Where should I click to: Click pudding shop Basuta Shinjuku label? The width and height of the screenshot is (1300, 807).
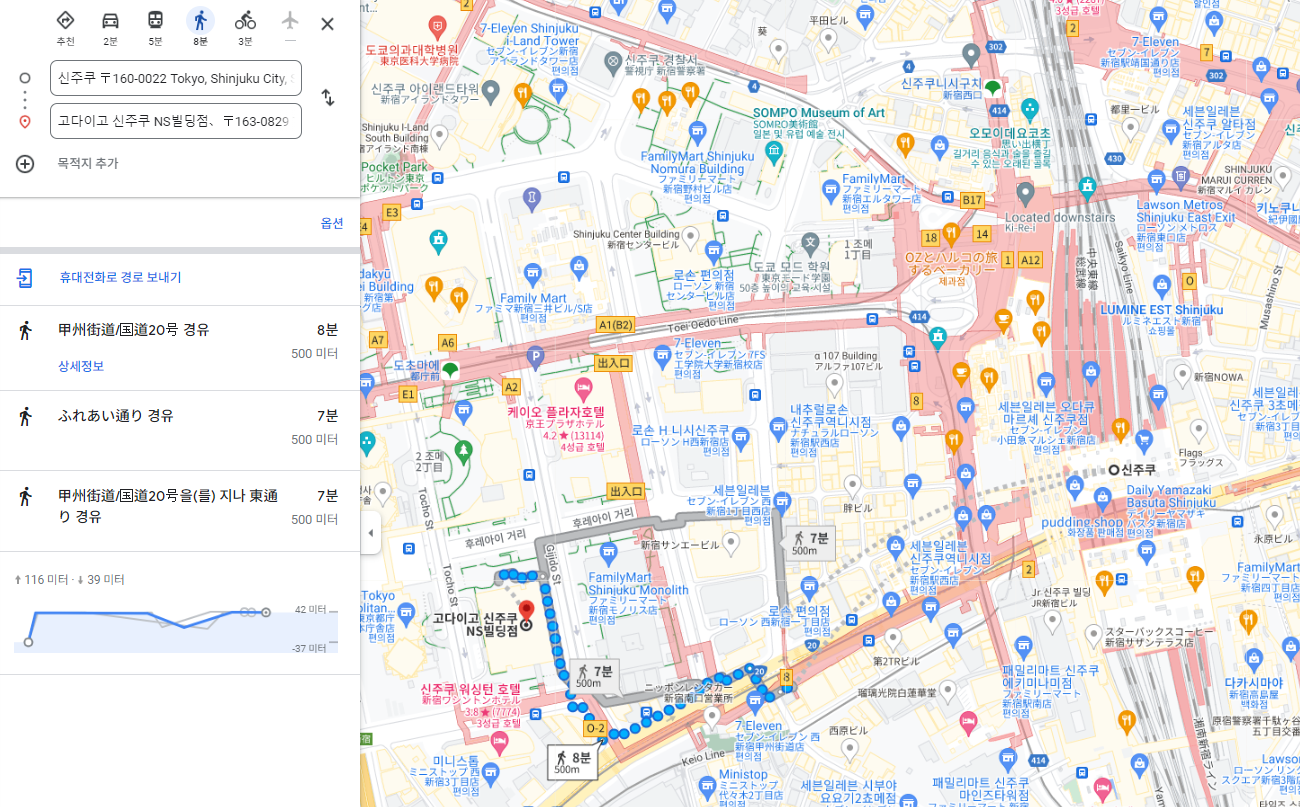(1082, 522)
